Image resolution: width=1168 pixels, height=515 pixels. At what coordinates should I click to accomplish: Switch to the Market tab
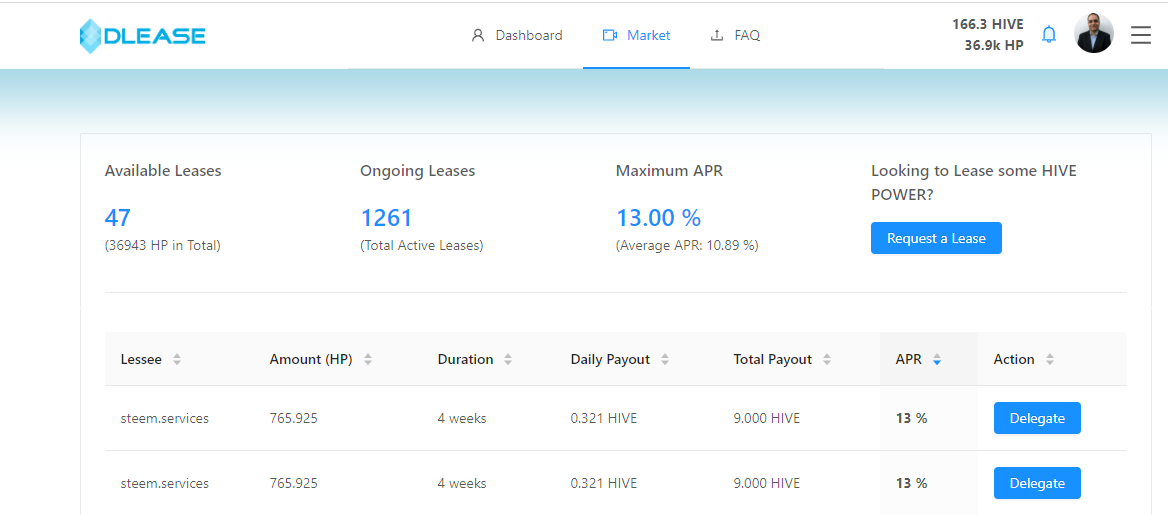point(637,35)
